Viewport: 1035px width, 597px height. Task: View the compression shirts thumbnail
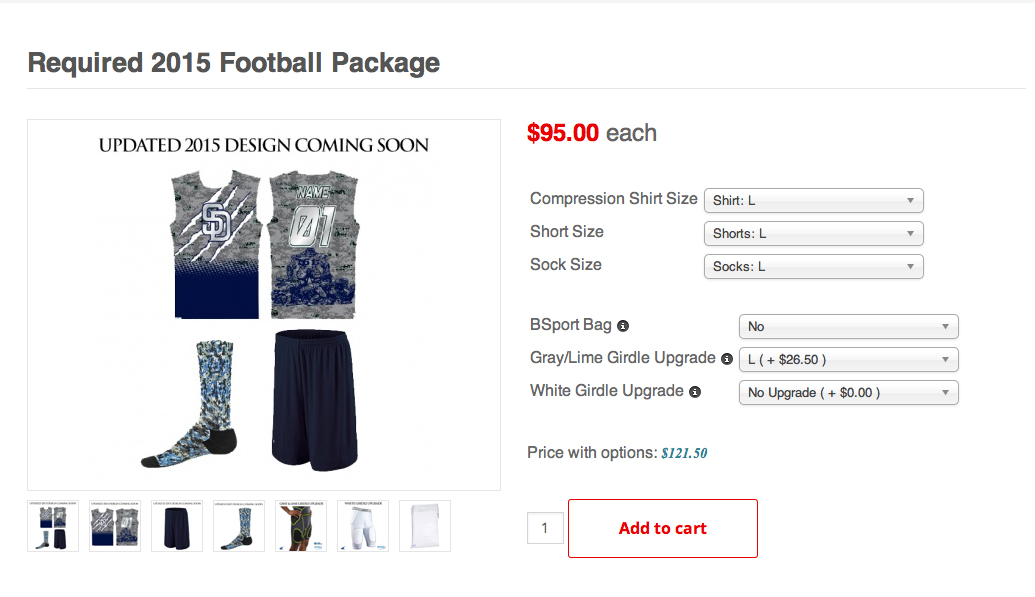click(115, 526)
